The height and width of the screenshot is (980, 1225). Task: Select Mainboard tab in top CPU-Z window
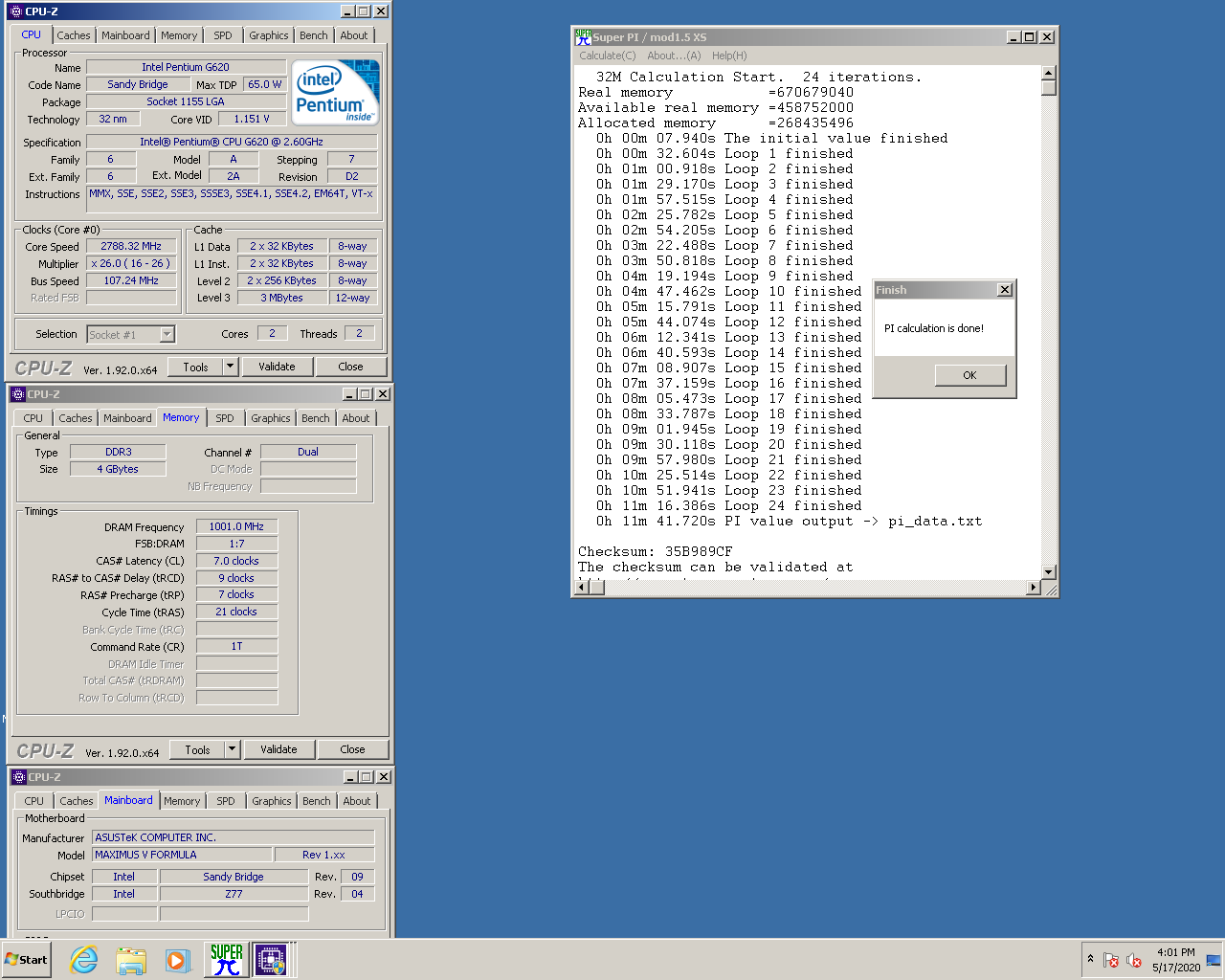click(125, 35)
